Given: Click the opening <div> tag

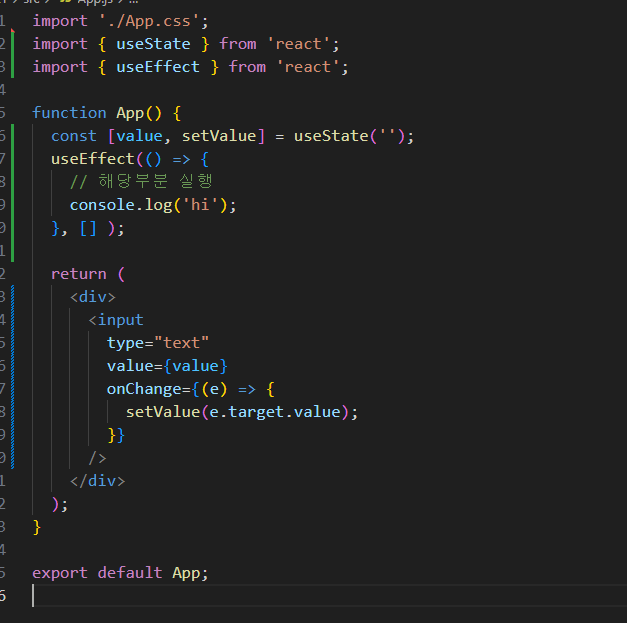Looking at the screenshot, I should 93,297.
